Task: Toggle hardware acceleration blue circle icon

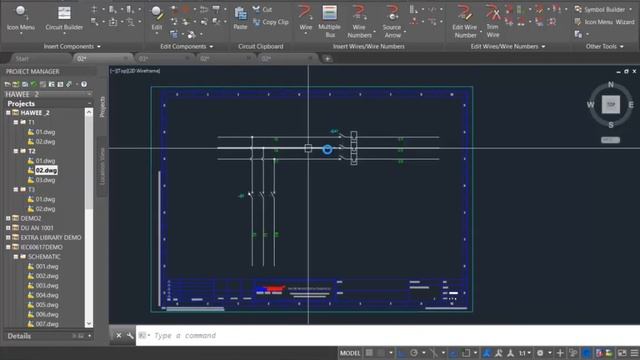Action: [x=587, y=353]
